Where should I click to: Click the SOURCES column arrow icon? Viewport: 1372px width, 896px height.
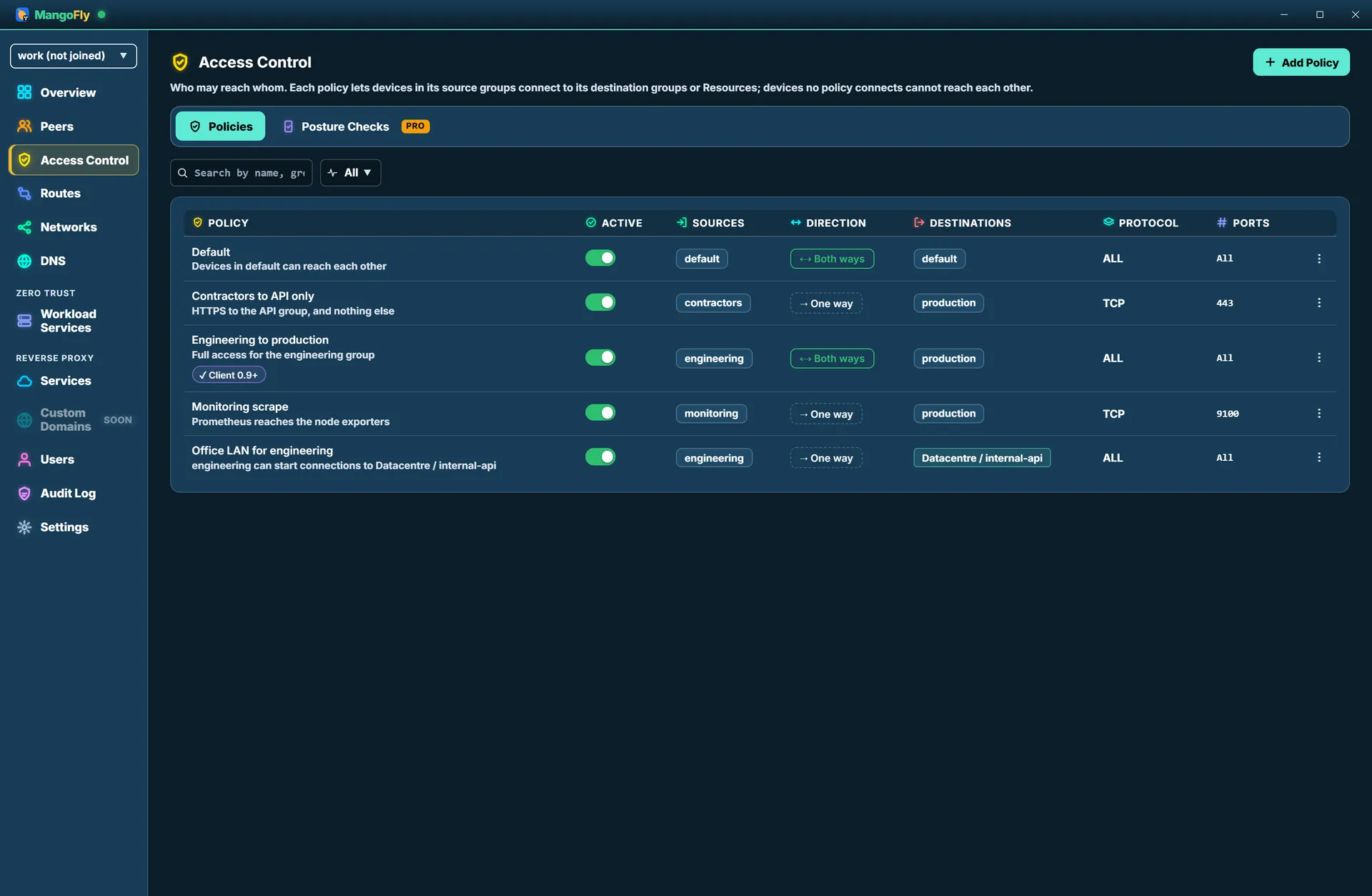click(x=682, y=222)
